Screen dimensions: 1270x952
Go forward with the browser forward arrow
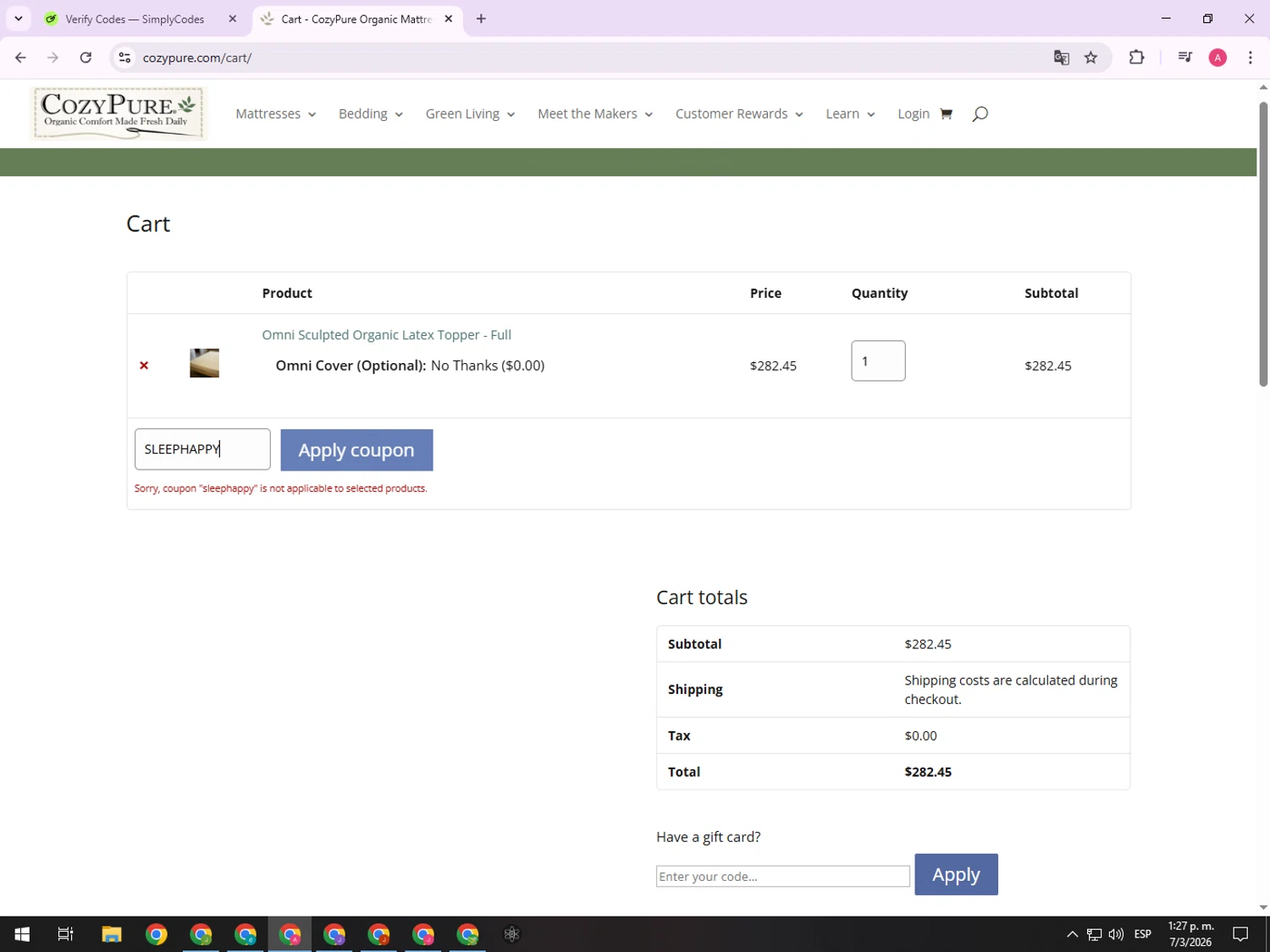tap(52, 58)
